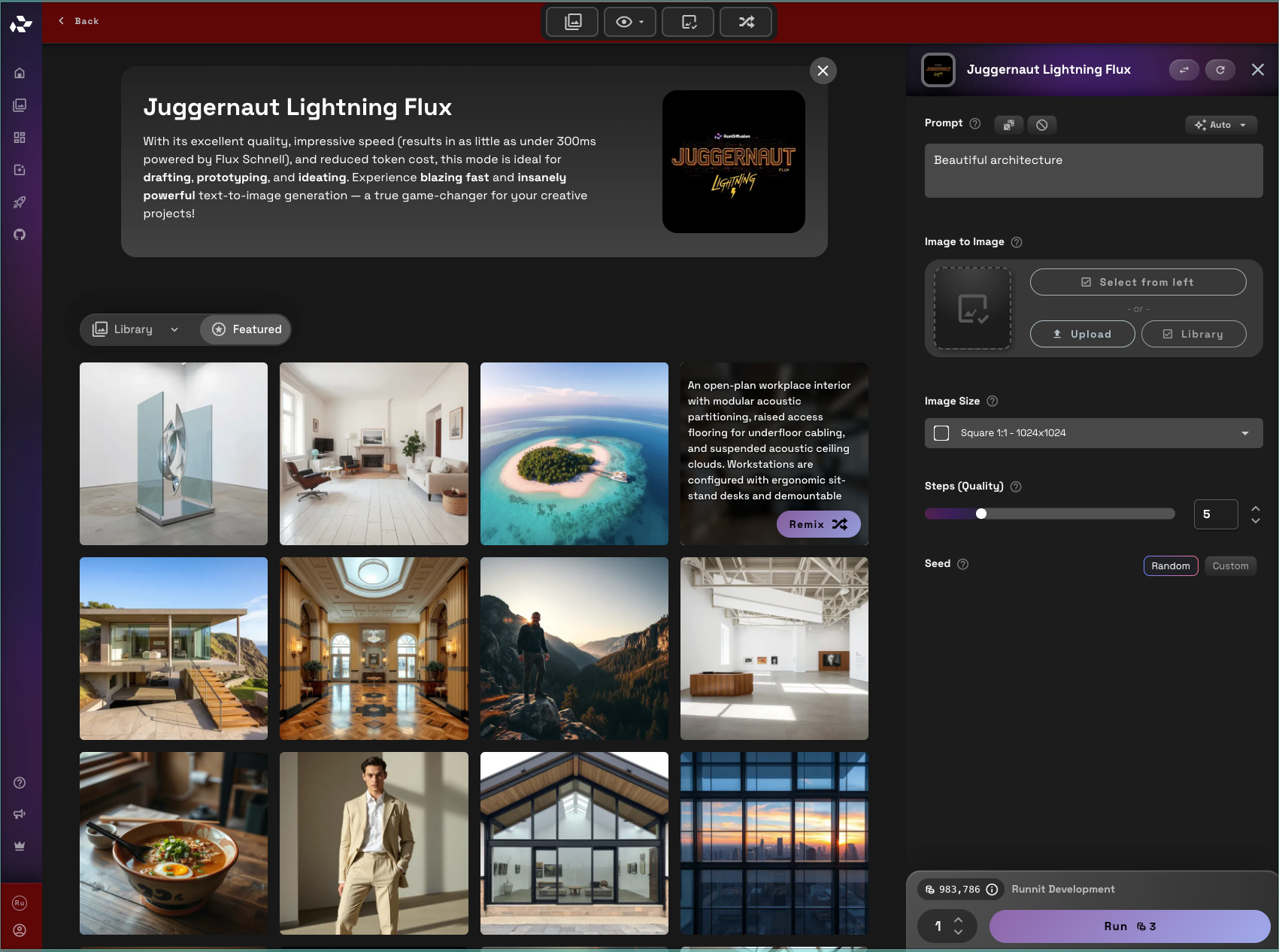Click the home icon in left sidebar
1279x952 pixels.
pos(20,73)
